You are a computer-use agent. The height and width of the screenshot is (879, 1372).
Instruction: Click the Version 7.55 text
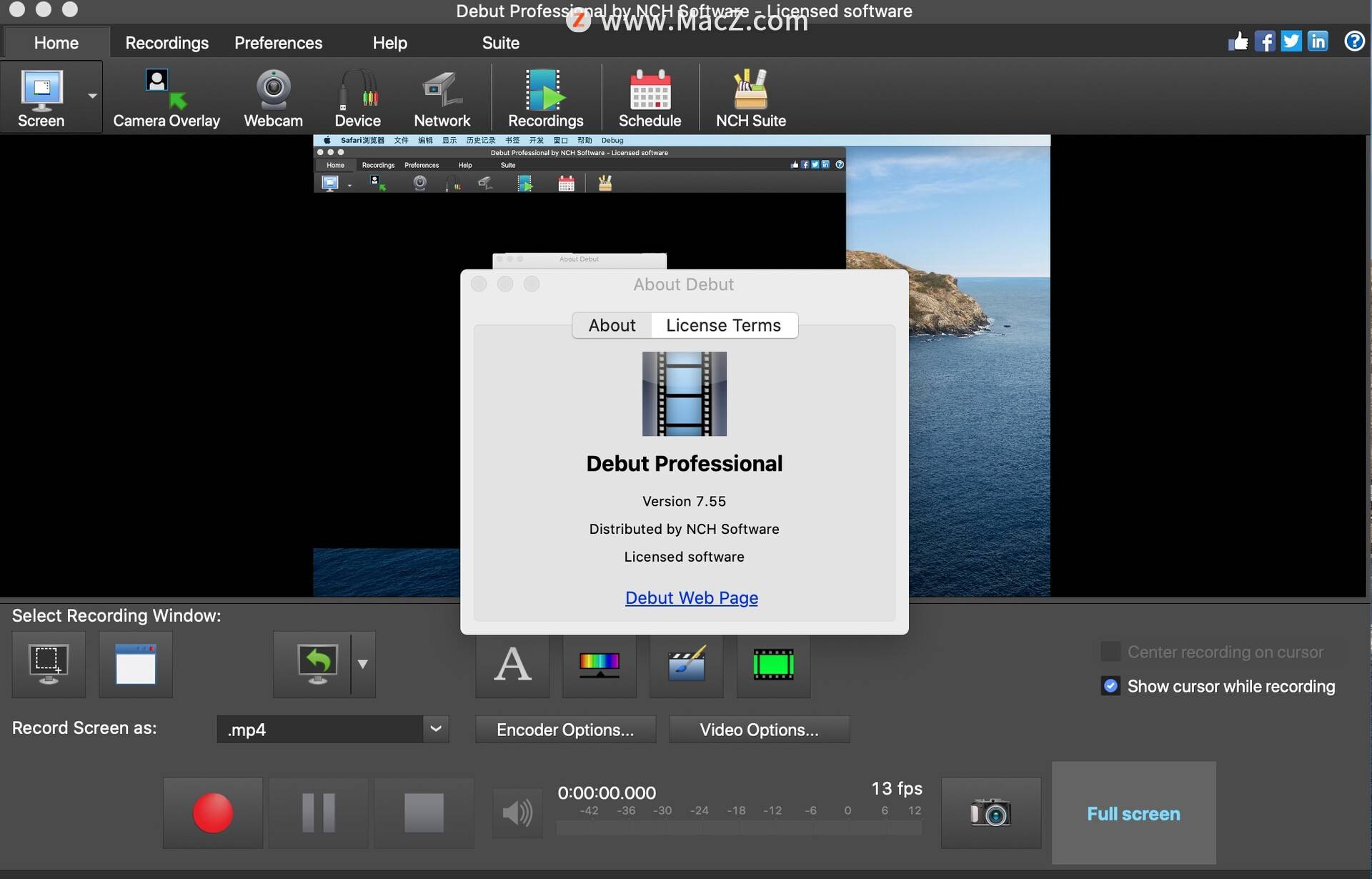[684, 501]
